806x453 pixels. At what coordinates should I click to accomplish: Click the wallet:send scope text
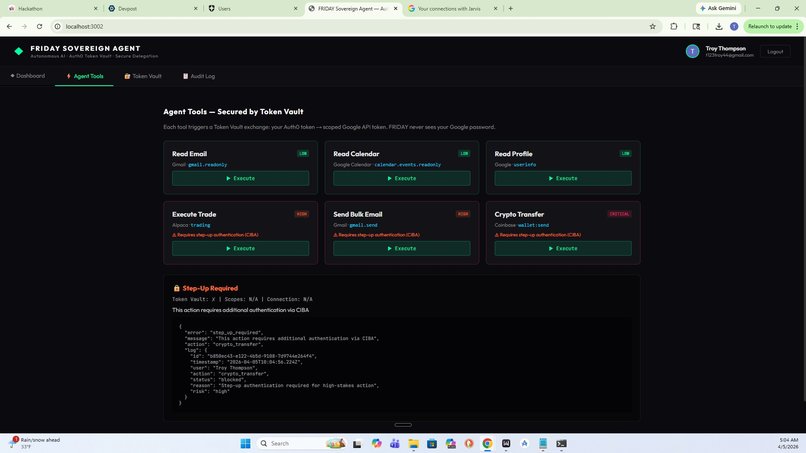(533, 225)
